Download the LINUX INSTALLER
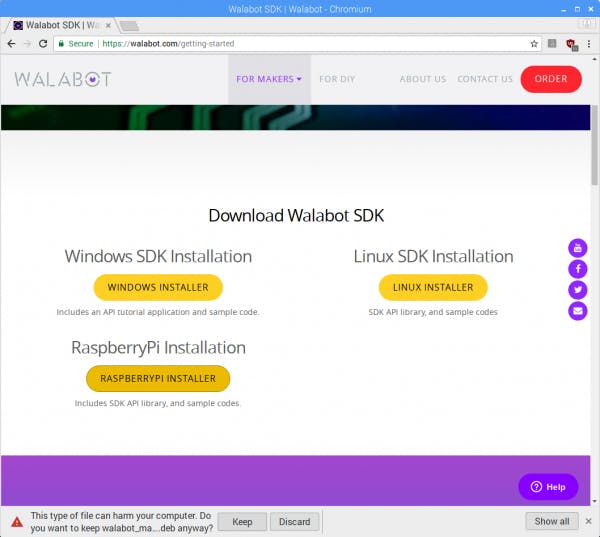Image resolution: width=600 pixels, height=537 pixels. pyautogui.click(x=433, y=287)
